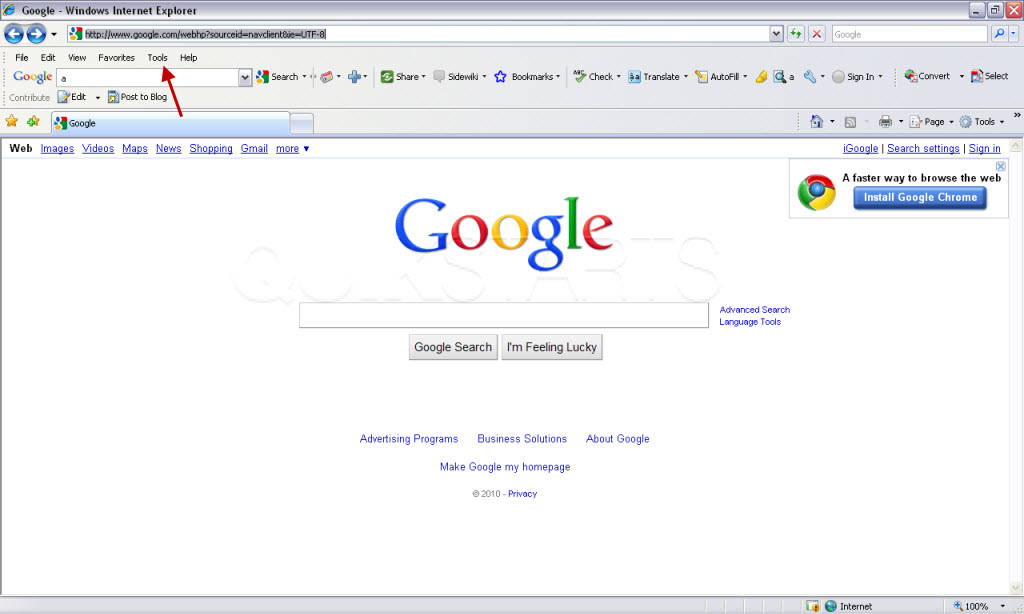Click Sign In on Google Toolbar
1024x614 pixels.
pyautogui.click(x=854, y=76)
